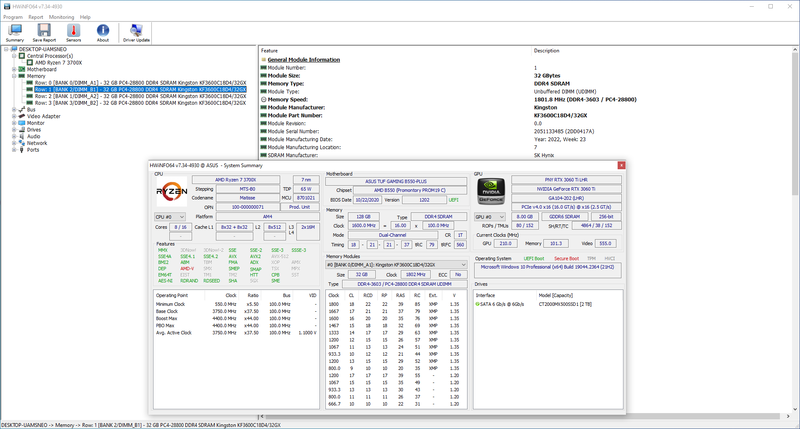Click the ASUS TUF GAMING B550-PLUS field
This screenshot has width=800, height=429.
point(396,181)
